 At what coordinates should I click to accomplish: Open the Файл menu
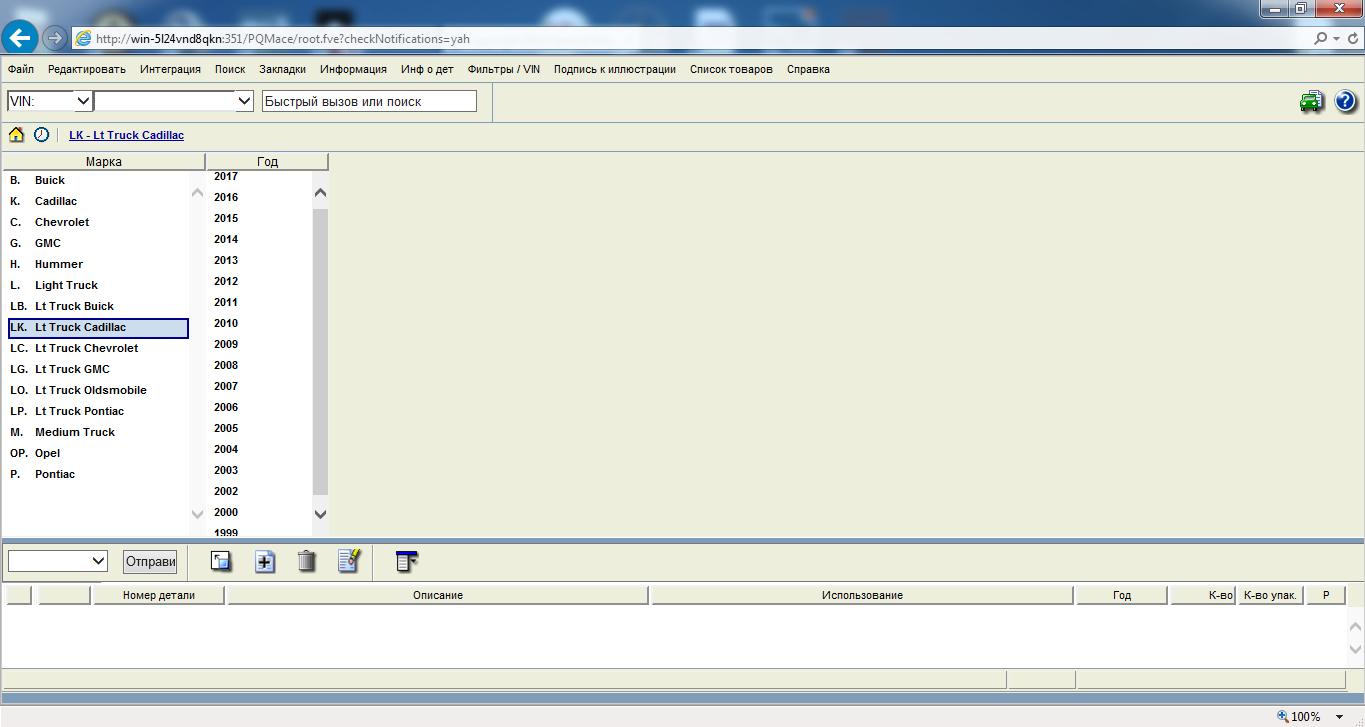pos(20,69)
